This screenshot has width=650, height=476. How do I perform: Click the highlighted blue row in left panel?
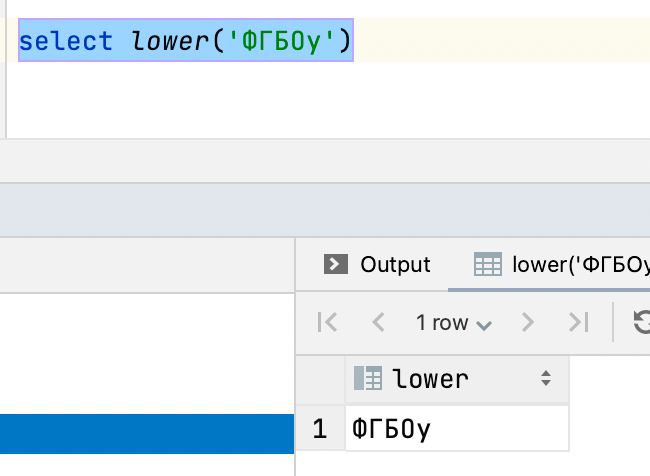click(147, 434)
